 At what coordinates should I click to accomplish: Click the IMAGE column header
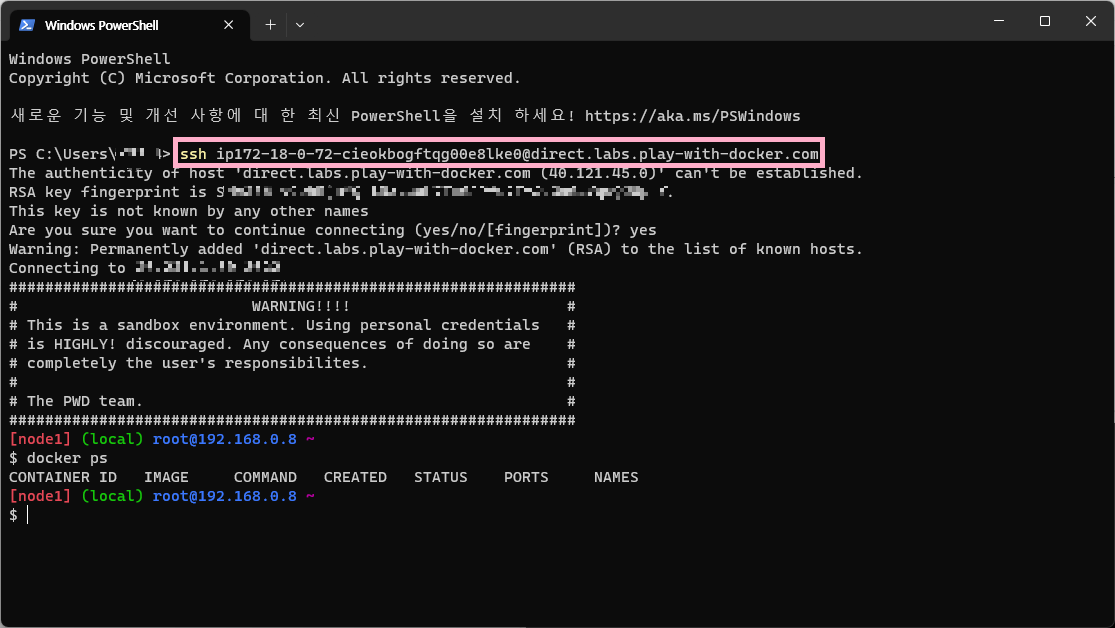click(166, 477)
